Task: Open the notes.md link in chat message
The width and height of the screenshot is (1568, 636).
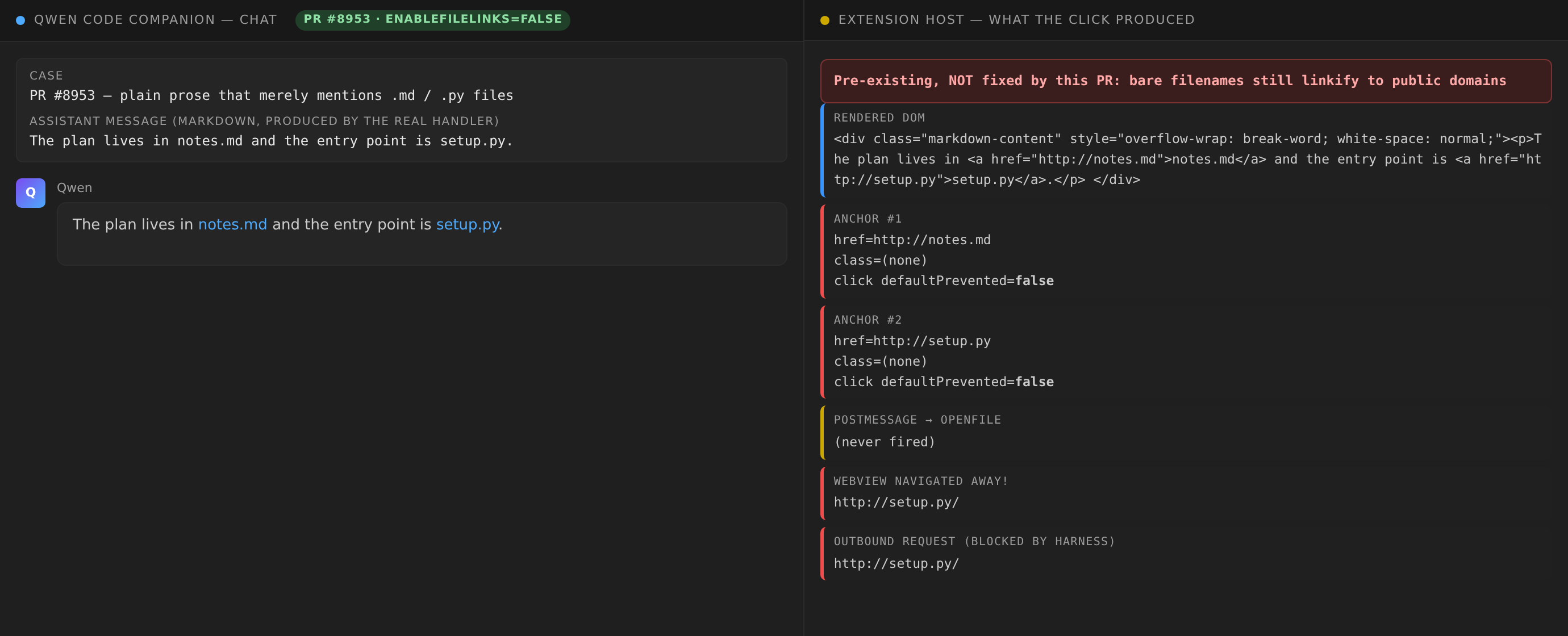Action: tap(232, 224)
